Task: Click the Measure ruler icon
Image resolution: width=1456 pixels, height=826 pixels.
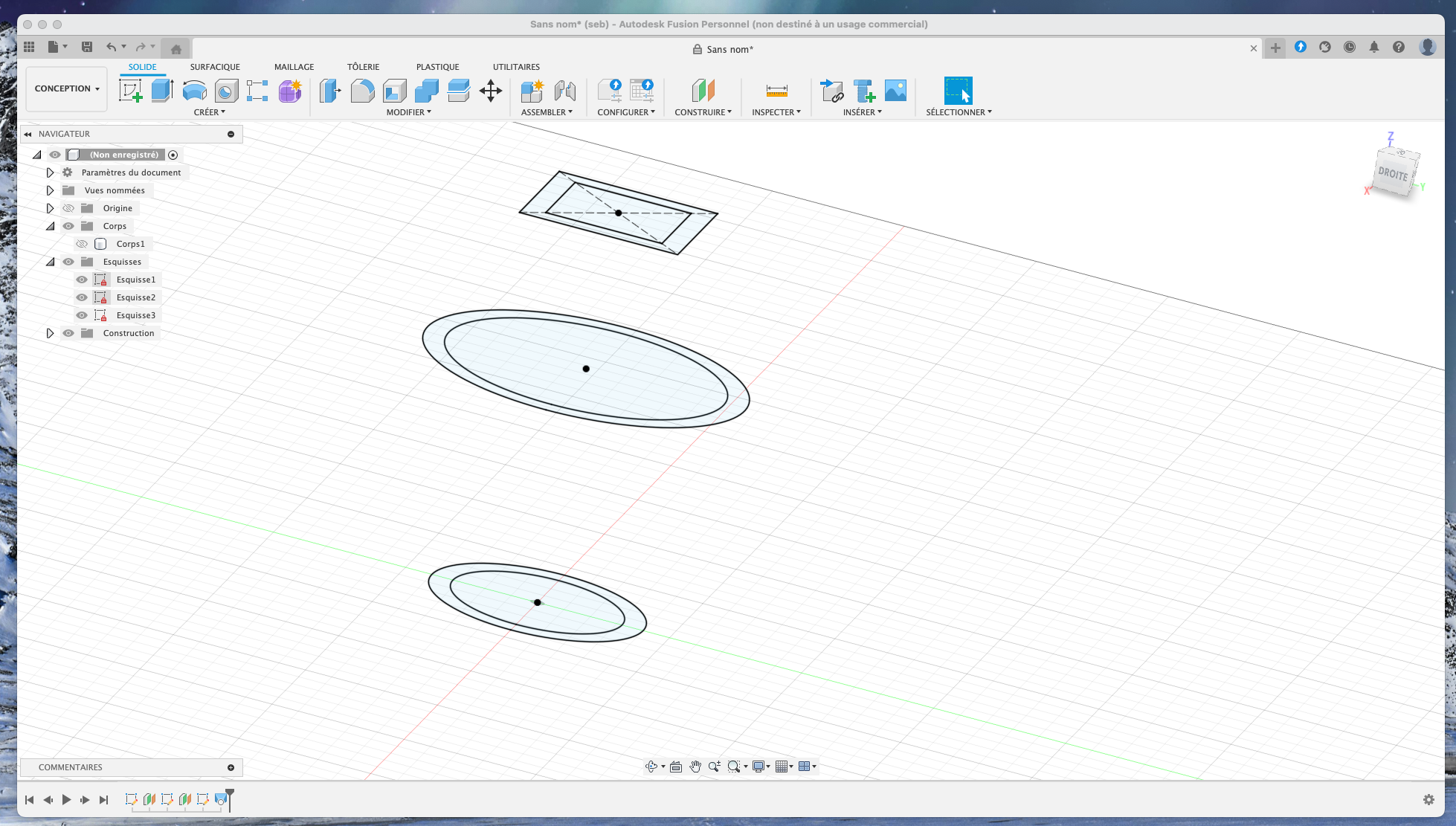Action: point(776,91)
